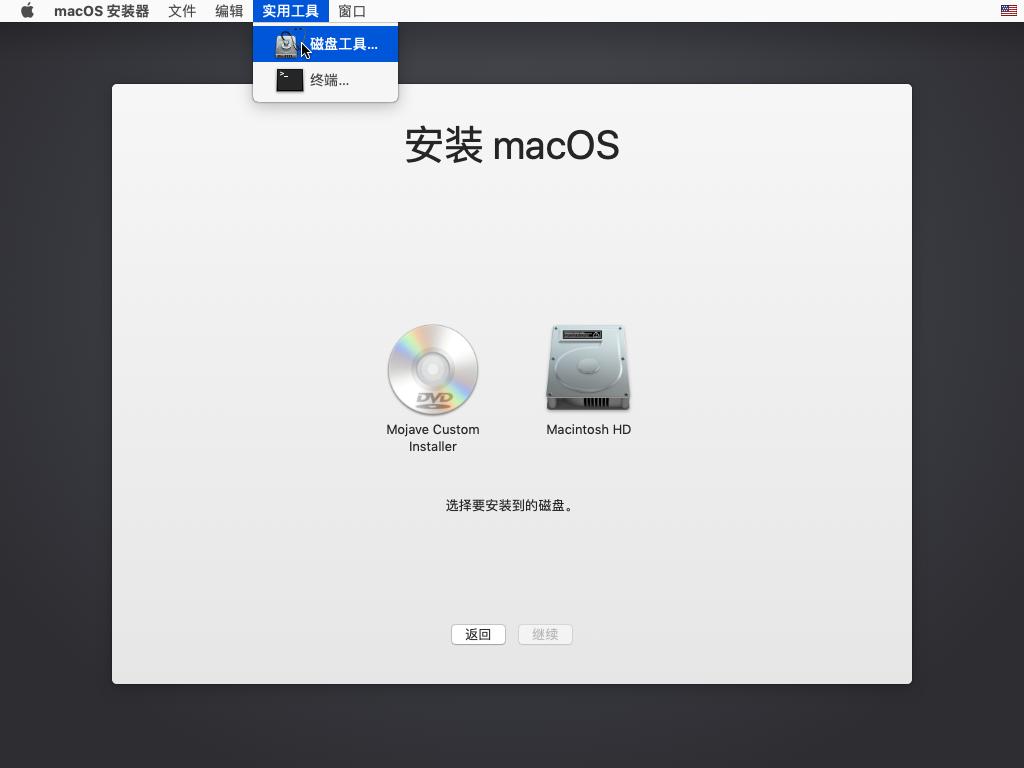Screen dimensions: 1024x768
Task: Select the Macintosh HD disk icon
Action: (587, 367)
